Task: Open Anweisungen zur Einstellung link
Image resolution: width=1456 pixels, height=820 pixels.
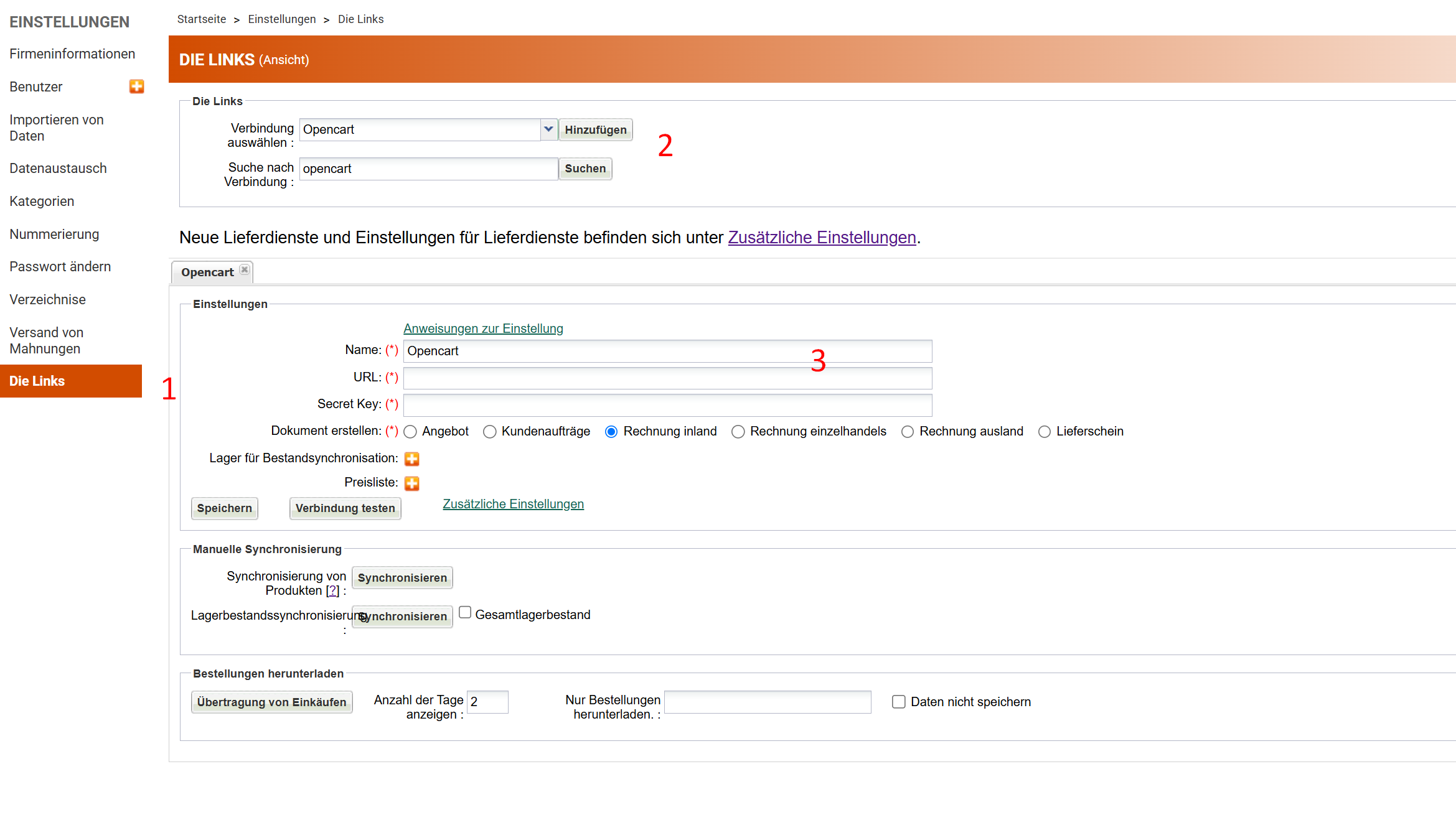Action: click(483, 328)
